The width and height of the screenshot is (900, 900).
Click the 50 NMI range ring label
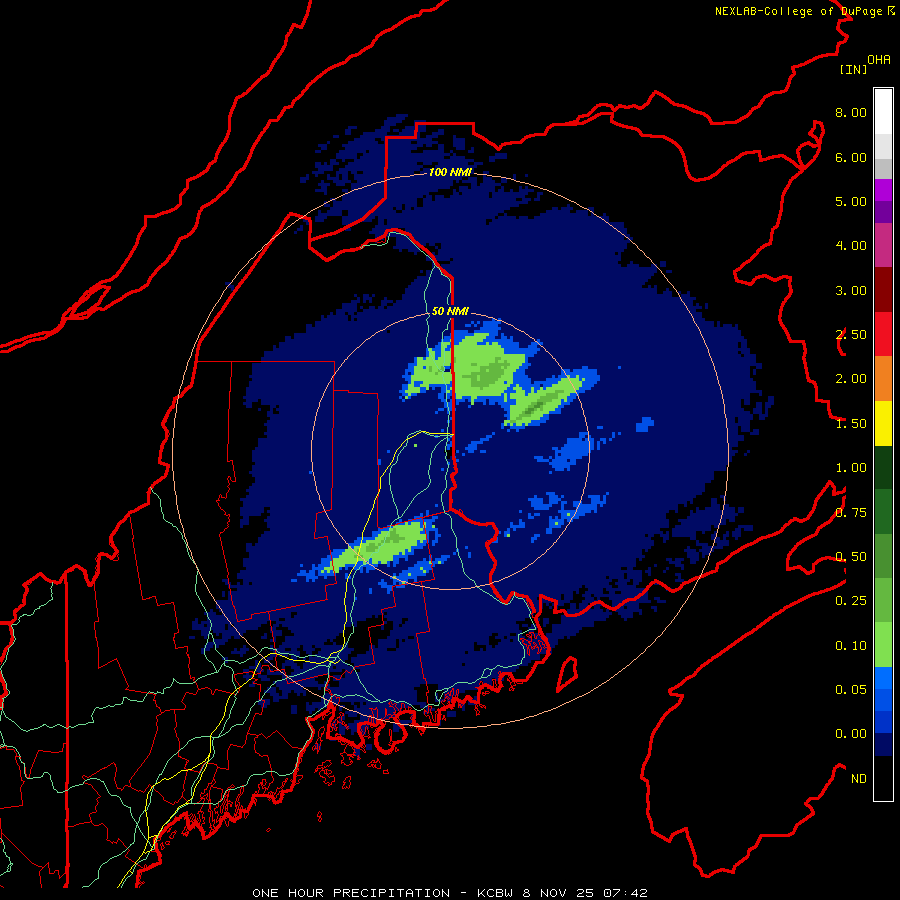pos(450,311)
